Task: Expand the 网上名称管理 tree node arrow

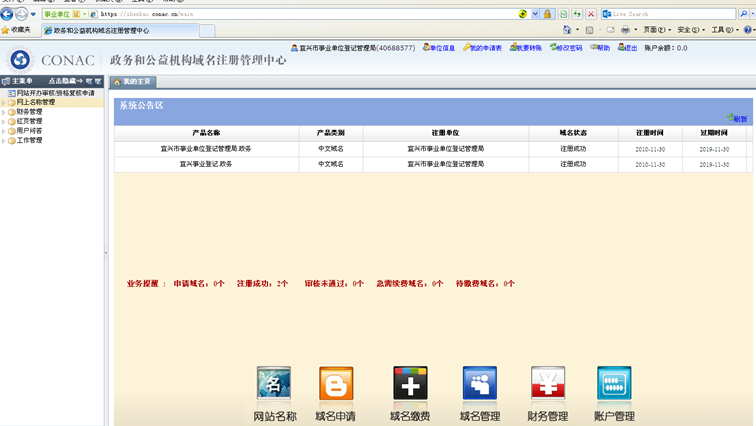Action: (x=3, y=103)
